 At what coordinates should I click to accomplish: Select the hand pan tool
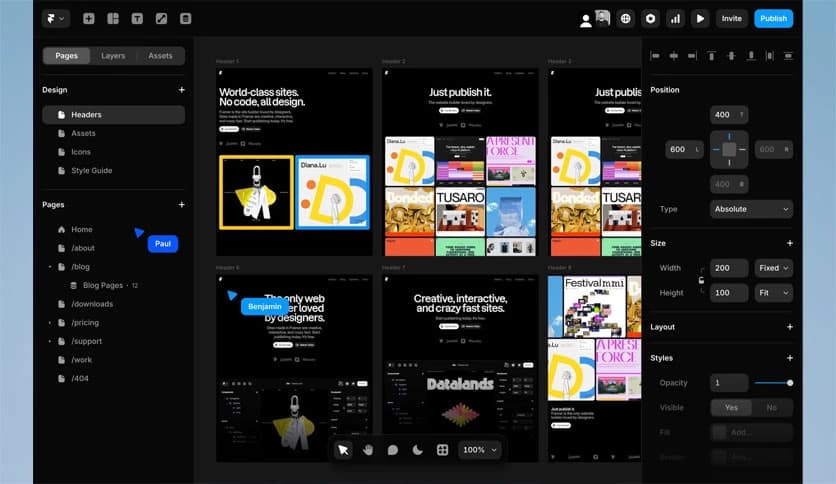(x=368, y=450)
